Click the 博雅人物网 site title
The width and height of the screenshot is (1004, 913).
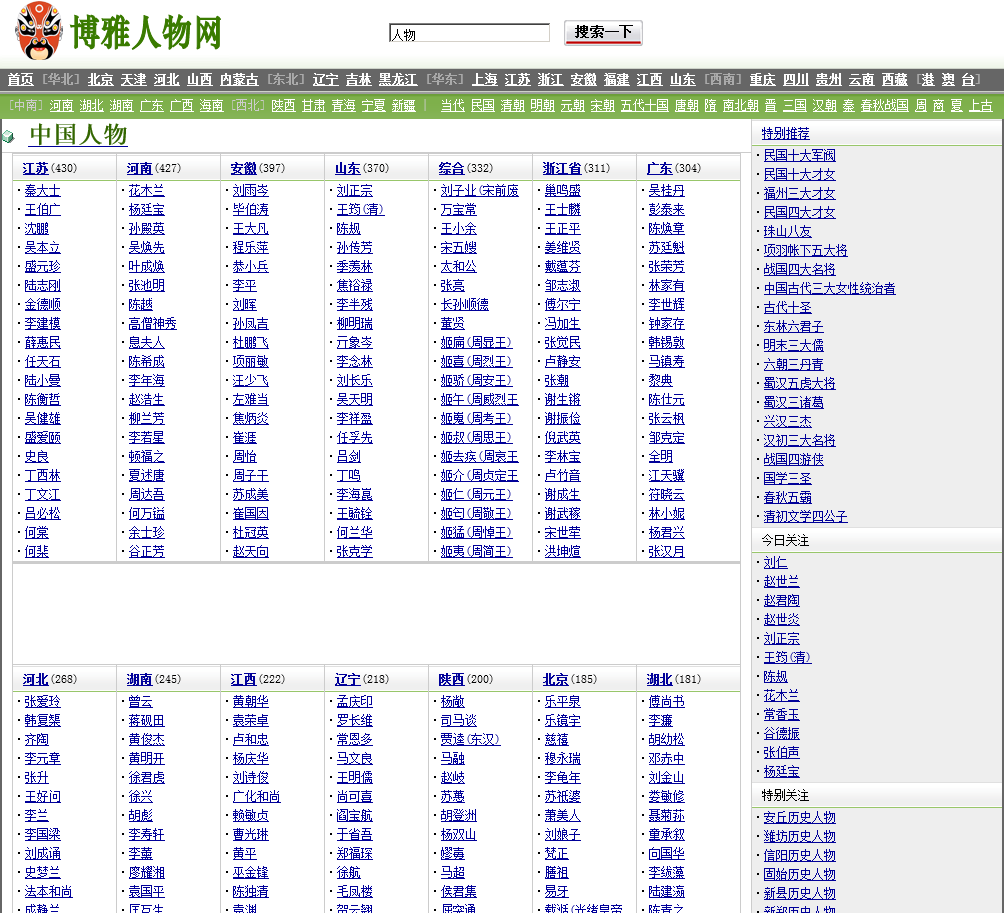[146, 32]
